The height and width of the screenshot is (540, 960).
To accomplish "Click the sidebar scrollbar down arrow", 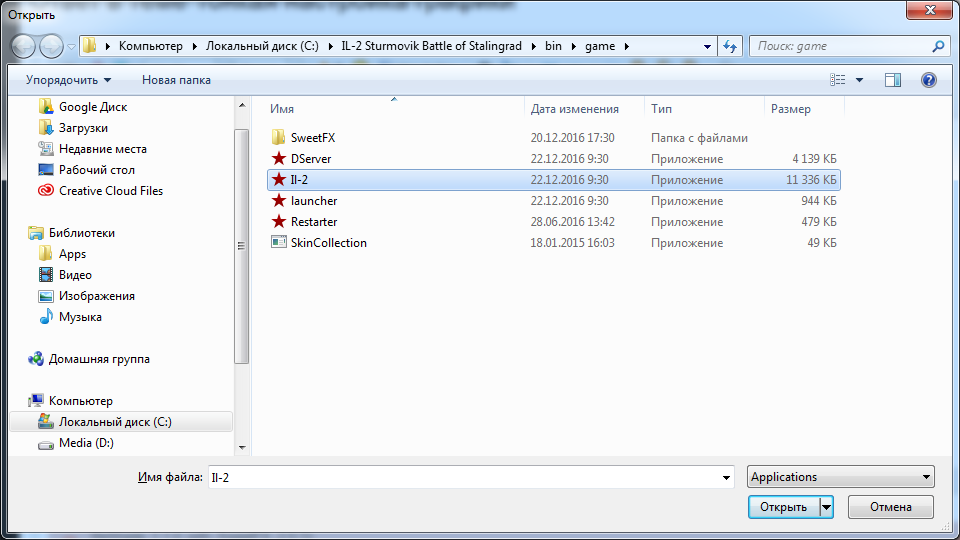I will (242, 448).
